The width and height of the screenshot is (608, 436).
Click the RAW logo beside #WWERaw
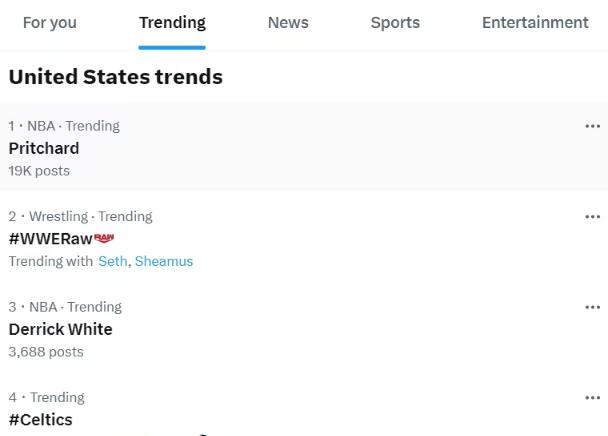(x=104, y=238)
